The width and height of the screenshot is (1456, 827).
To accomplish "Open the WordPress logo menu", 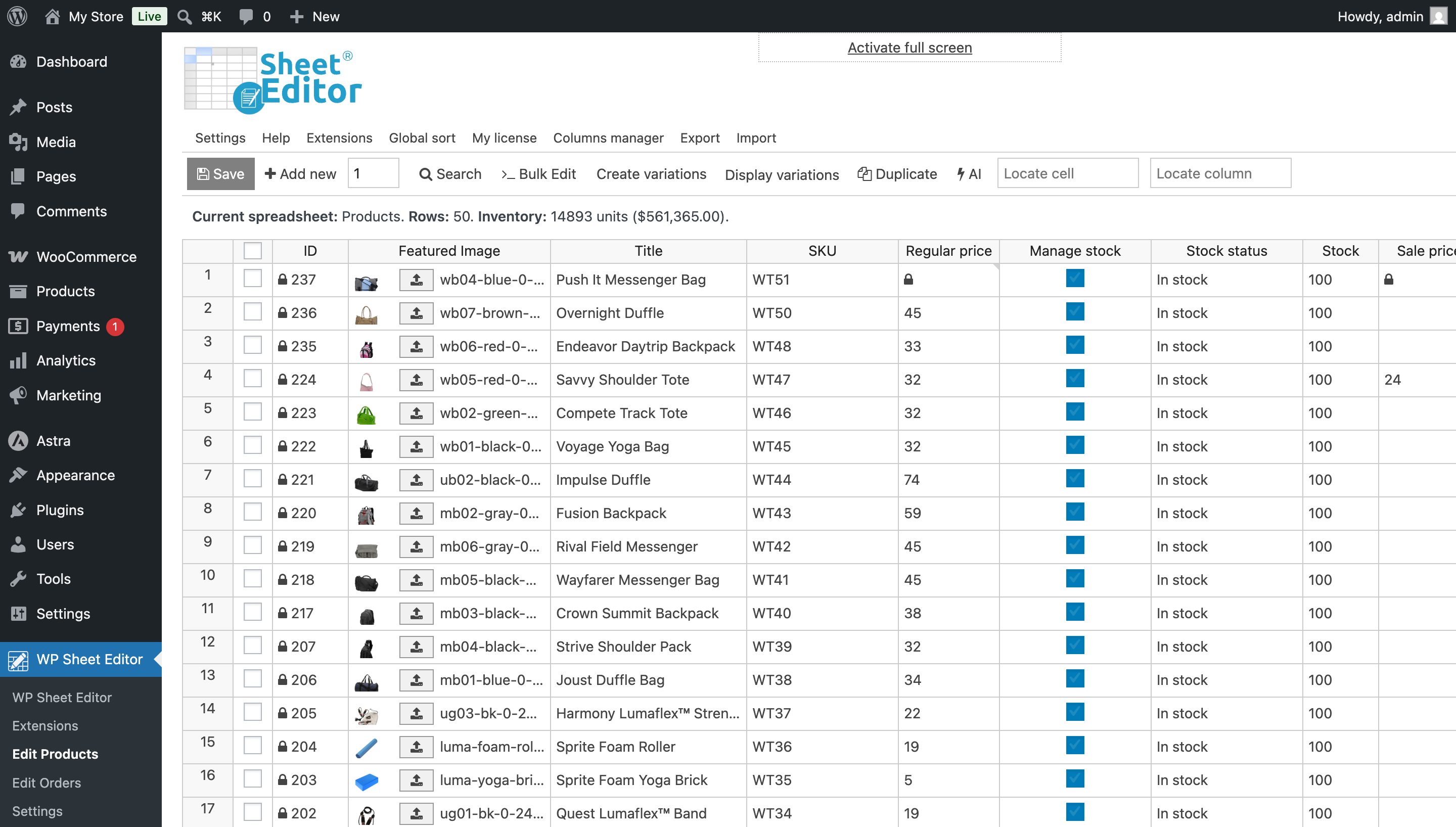I will (x=18, y=16).
